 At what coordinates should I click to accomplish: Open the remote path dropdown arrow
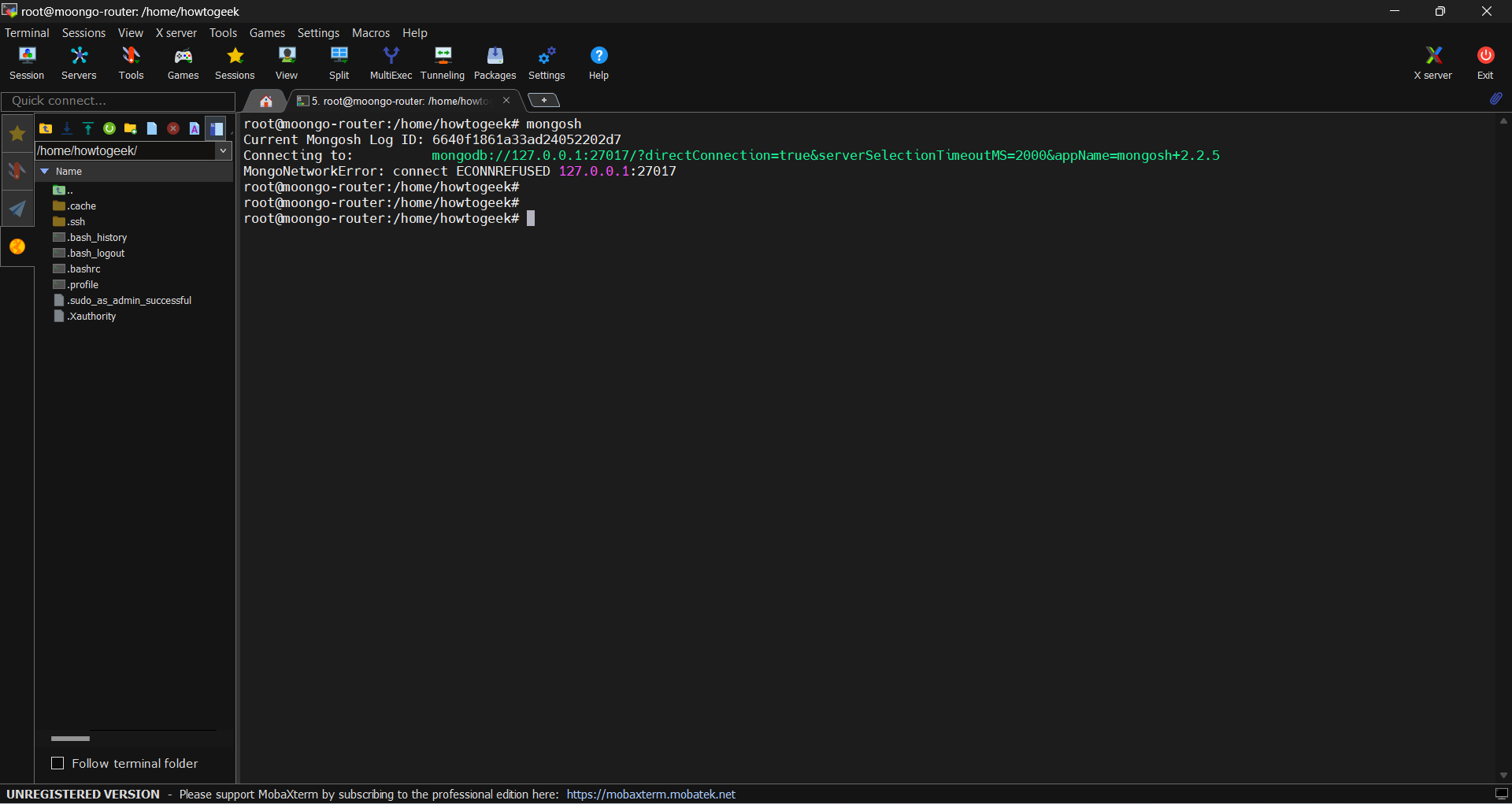pyautogui.click(x=223, y=150)
